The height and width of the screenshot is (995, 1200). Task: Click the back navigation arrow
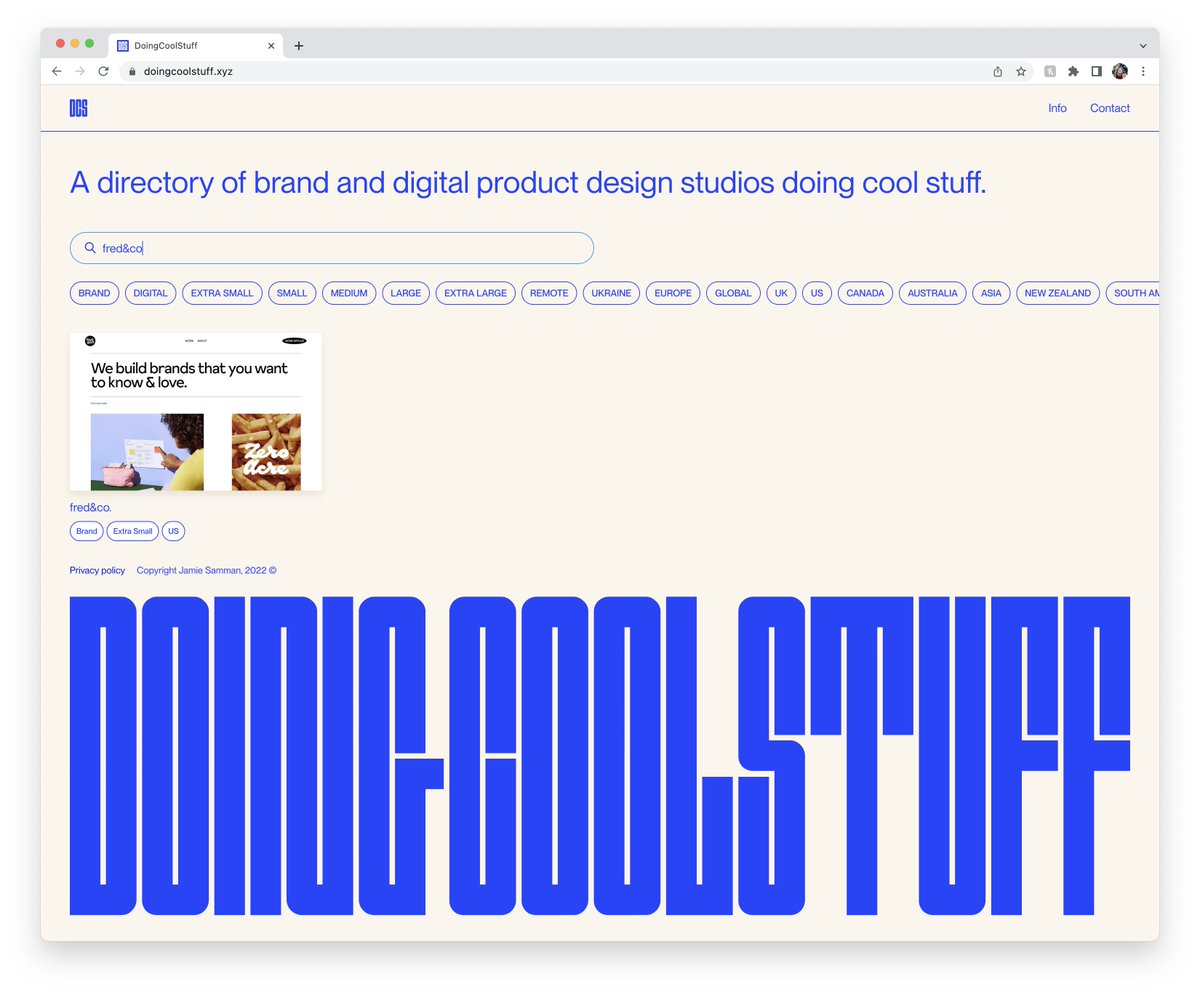click(56, 71)
